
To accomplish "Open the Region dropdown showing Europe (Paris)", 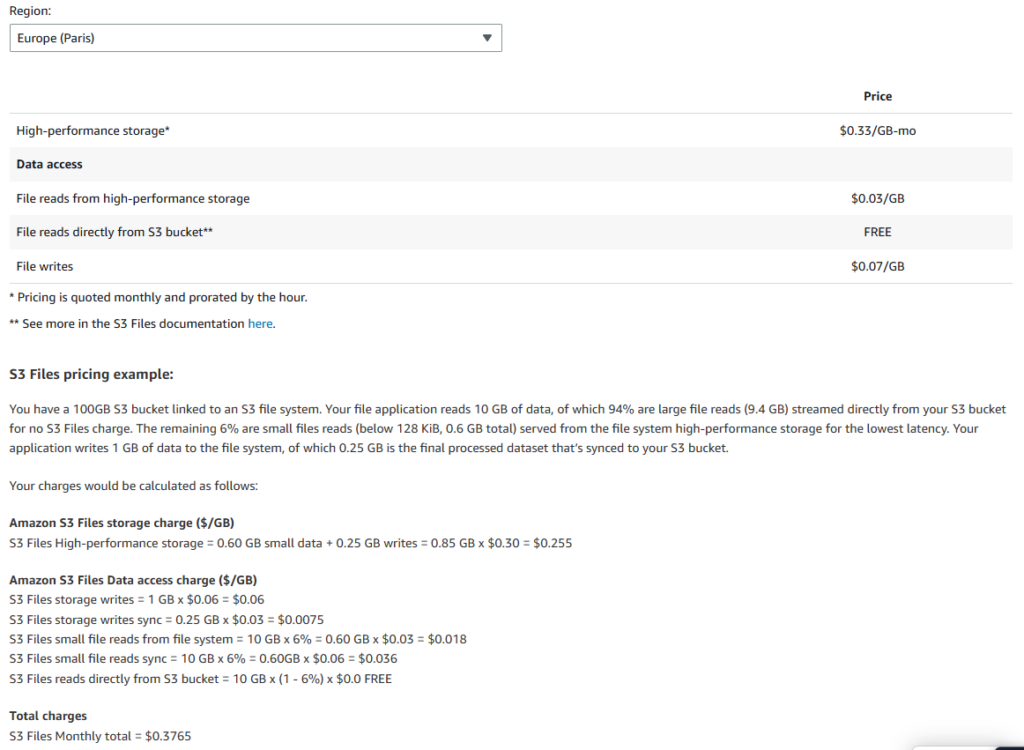I will pyautogui.click(x=255, y=38).
